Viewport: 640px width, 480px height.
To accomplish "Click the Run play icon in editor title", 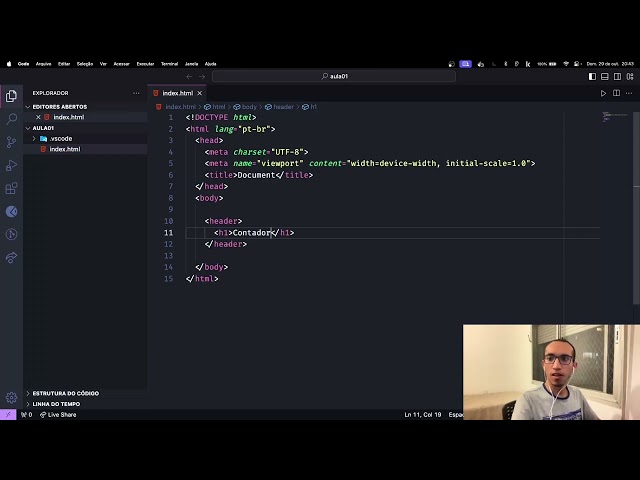I will tap(603, 93).
